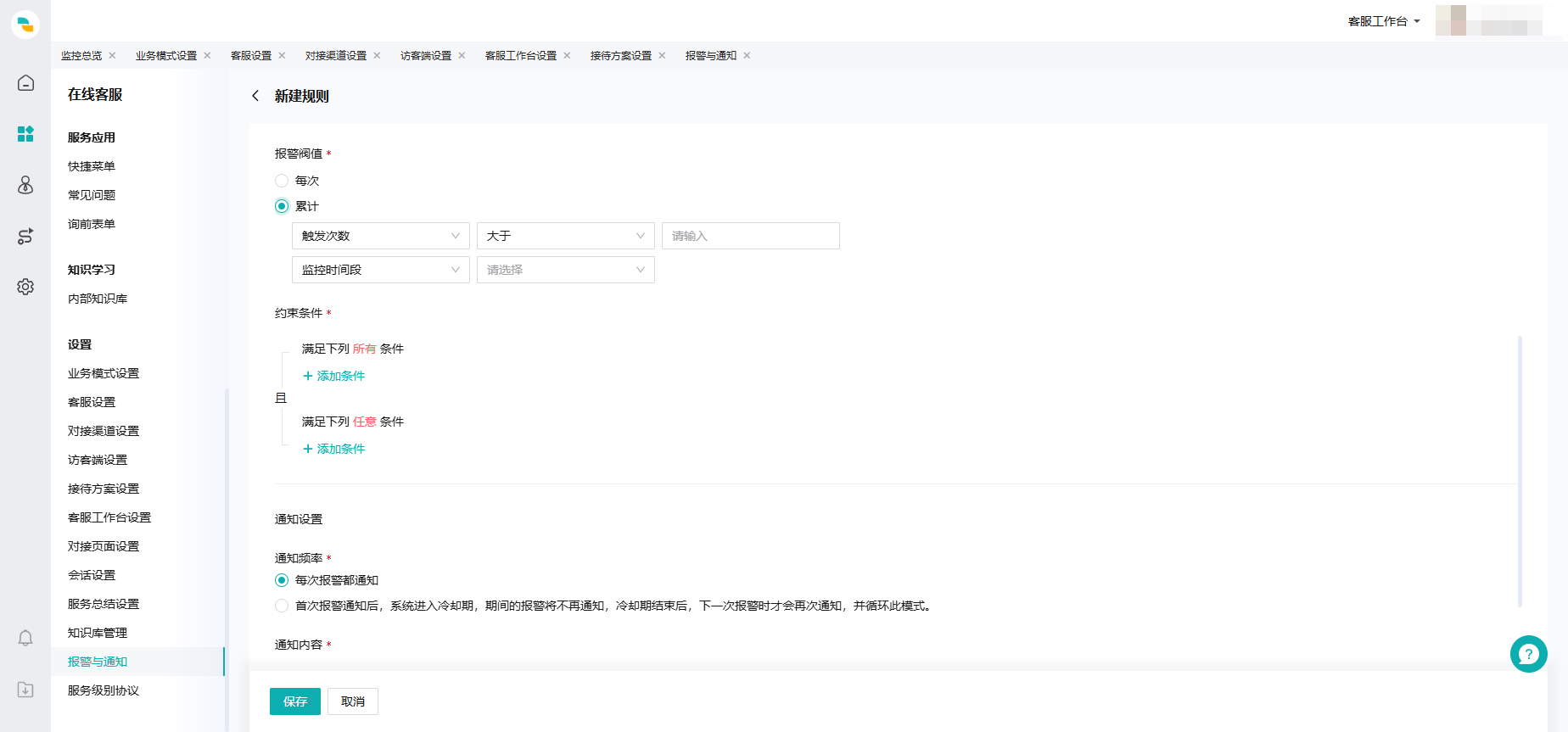Viewport: 1568px width, 732px height.
Task: Switch to the 客服设置 tab
Action: coord(251,56)
